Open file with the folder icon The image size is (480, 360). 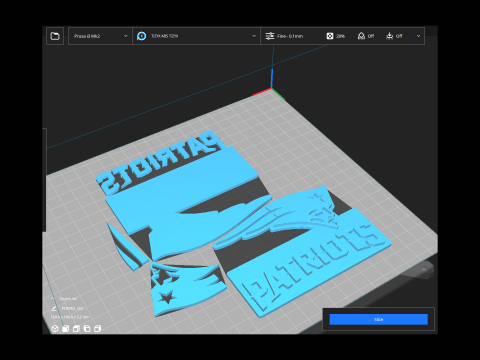coord(55,36)
